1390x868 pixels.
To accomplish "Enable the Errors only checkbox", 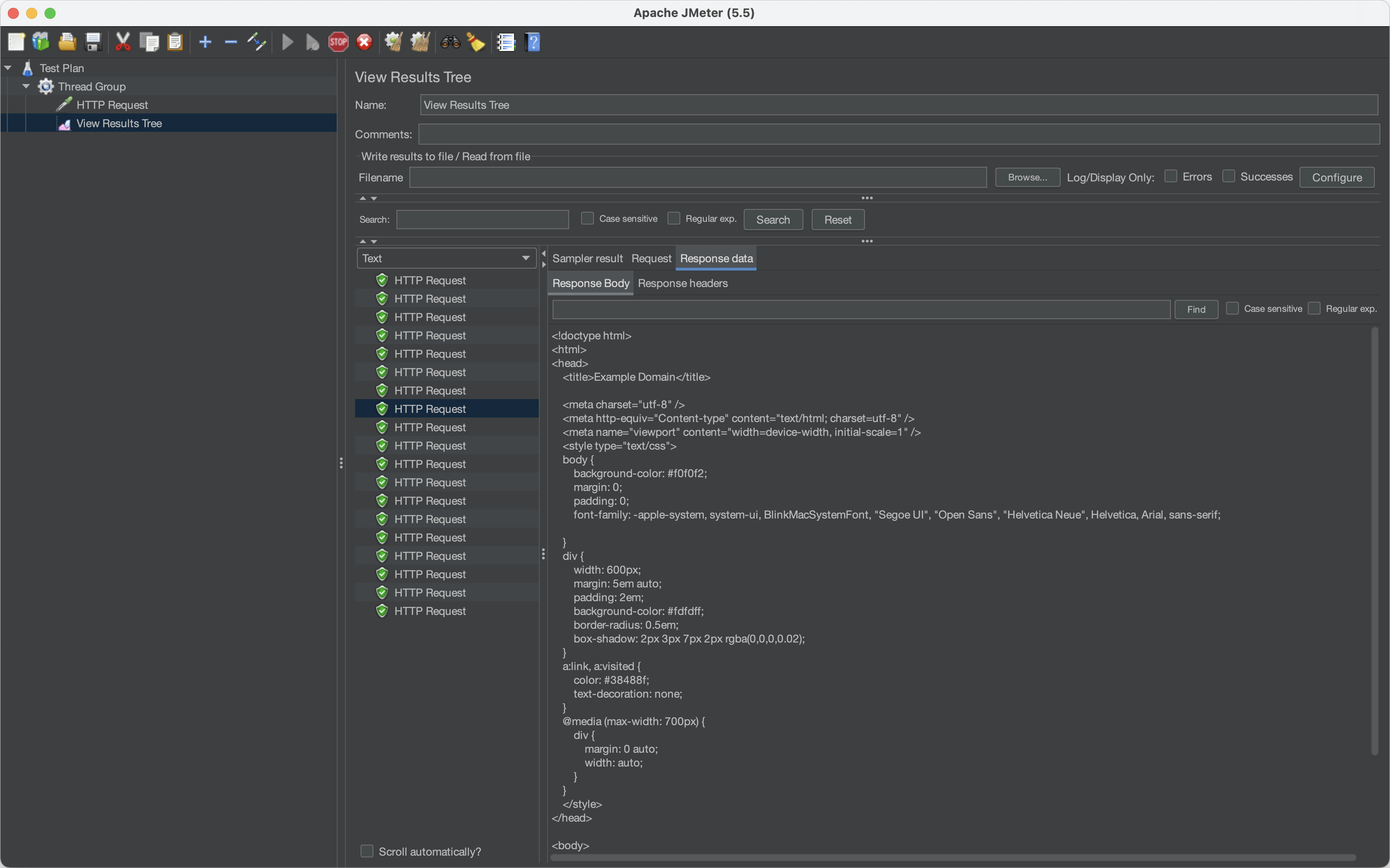I will point(1171,176).
